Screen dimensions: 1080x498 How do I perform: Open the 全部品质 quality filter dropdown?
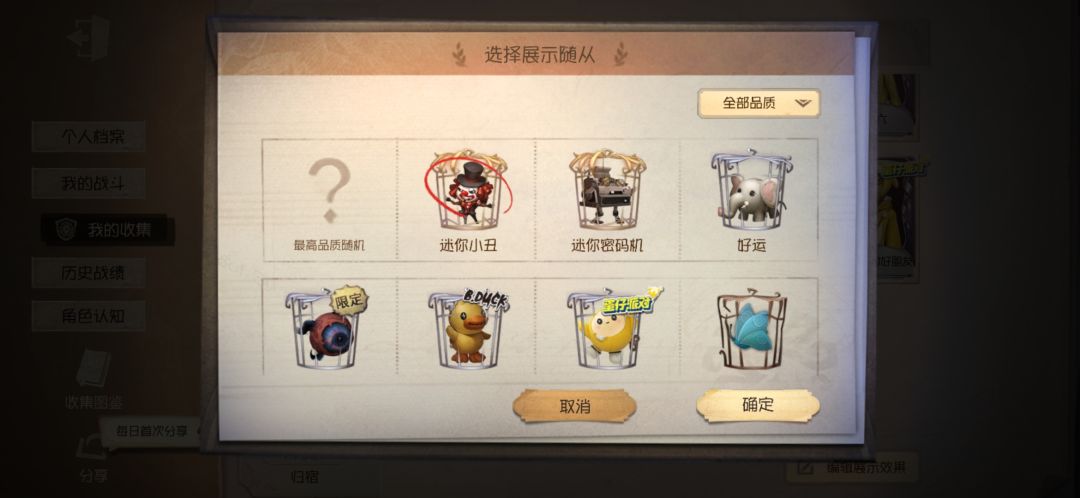click(x=758, y=103)
